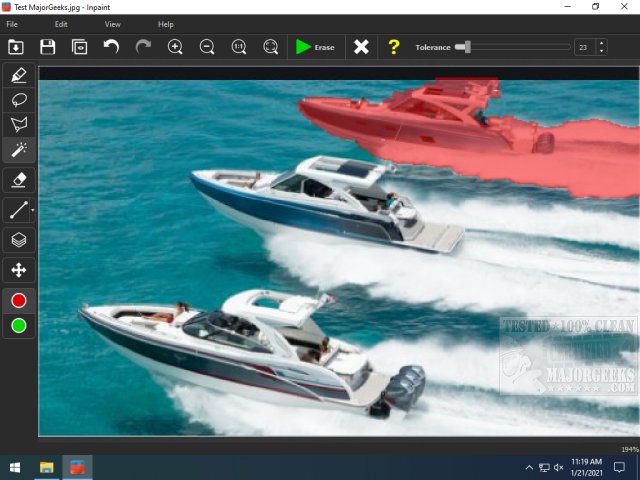This screenshot has width=640, height=480.
Task: Adjust the Tolerance slider handle
Action: point(467,47)
